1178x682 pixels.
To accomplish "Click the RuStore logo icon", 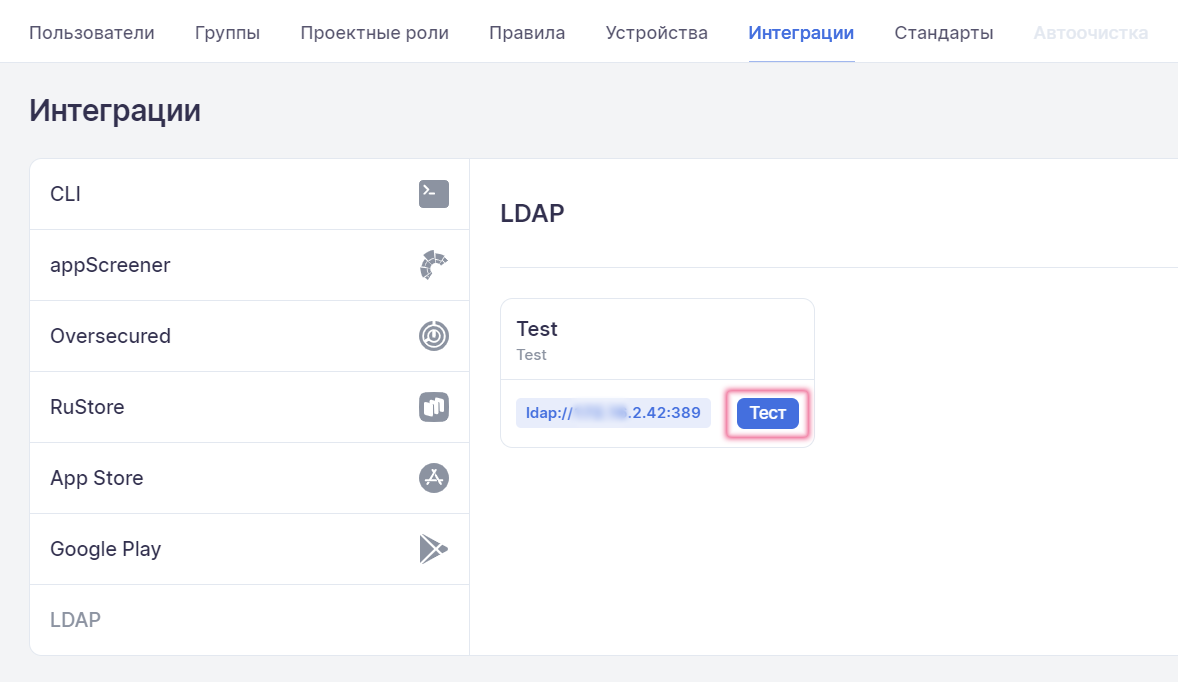I will [x=433, y=407].
